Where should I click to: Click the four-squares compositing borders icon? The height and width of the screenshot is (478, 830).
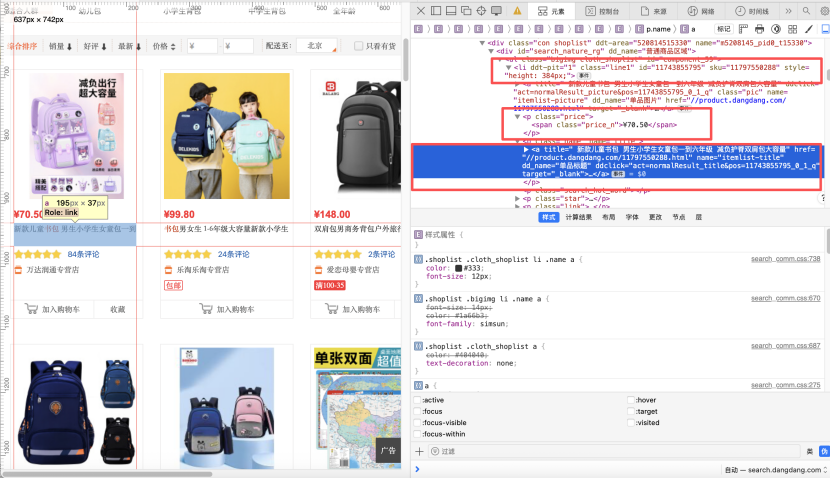792,29
